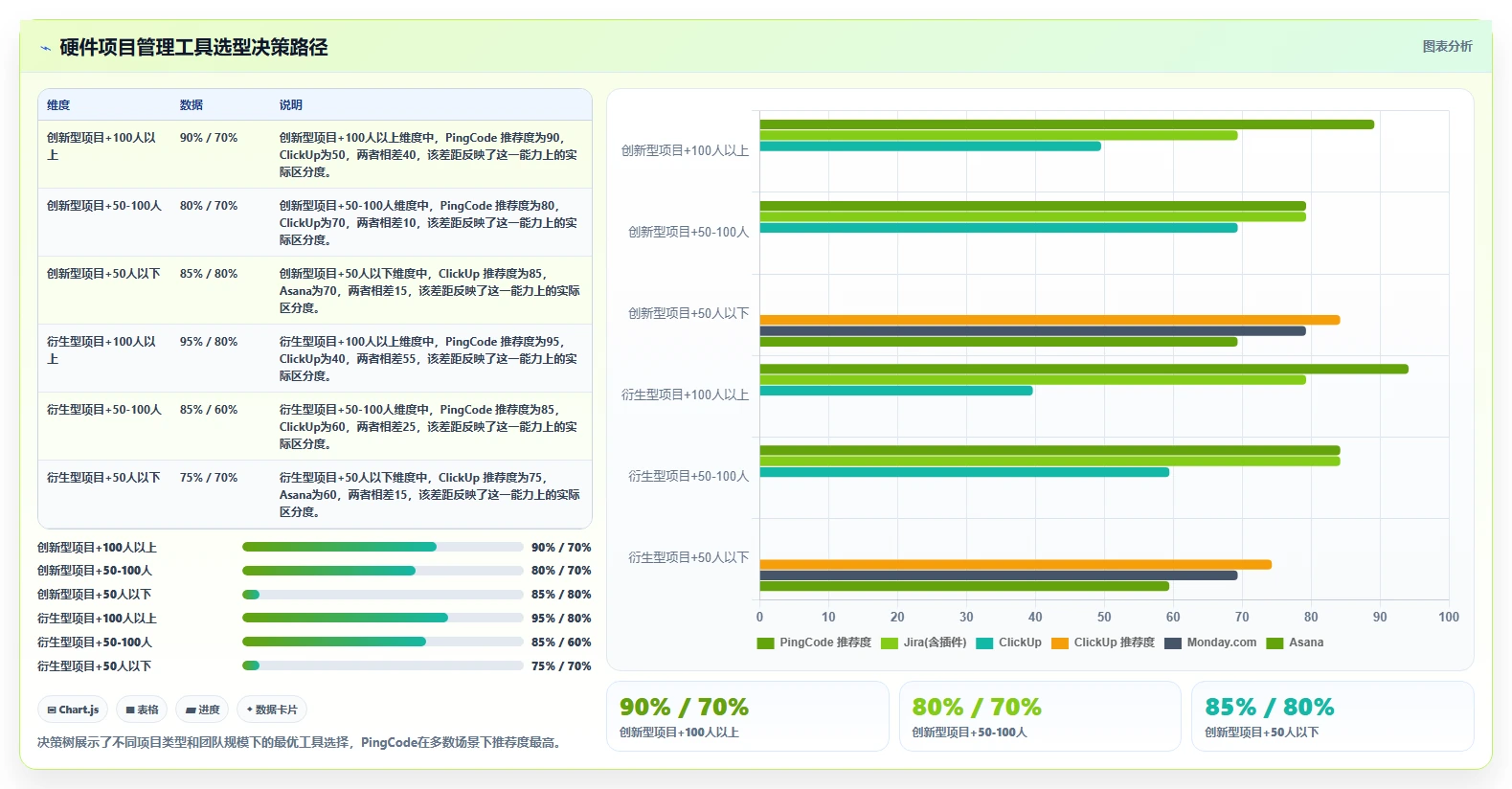Click the 创新型项目+50-100人 progress bar
Screen dimensions: 1512x789
pos(383,571)
